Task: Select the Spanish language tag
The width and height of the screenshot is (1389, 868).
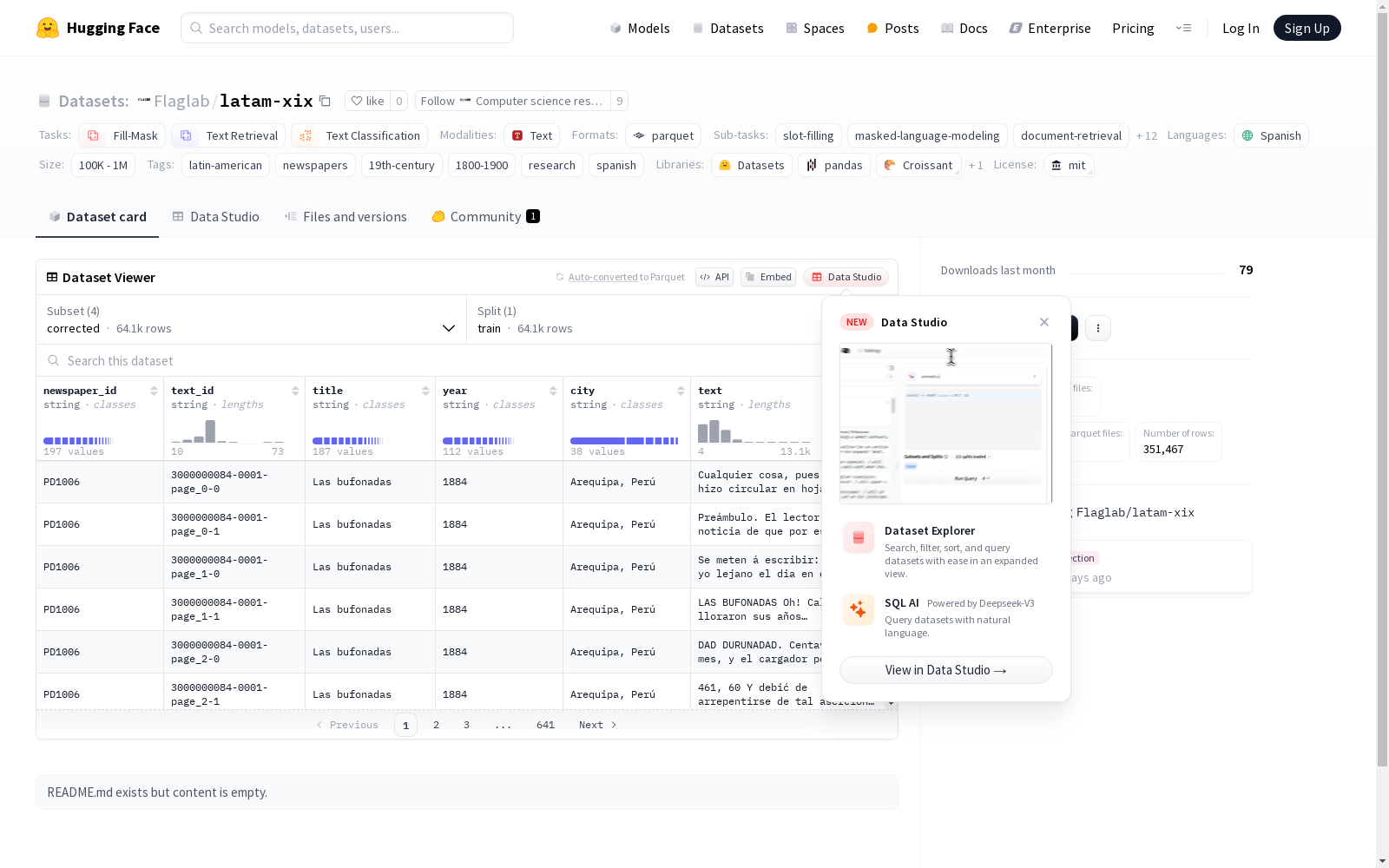Action: tap(1271, 135)
